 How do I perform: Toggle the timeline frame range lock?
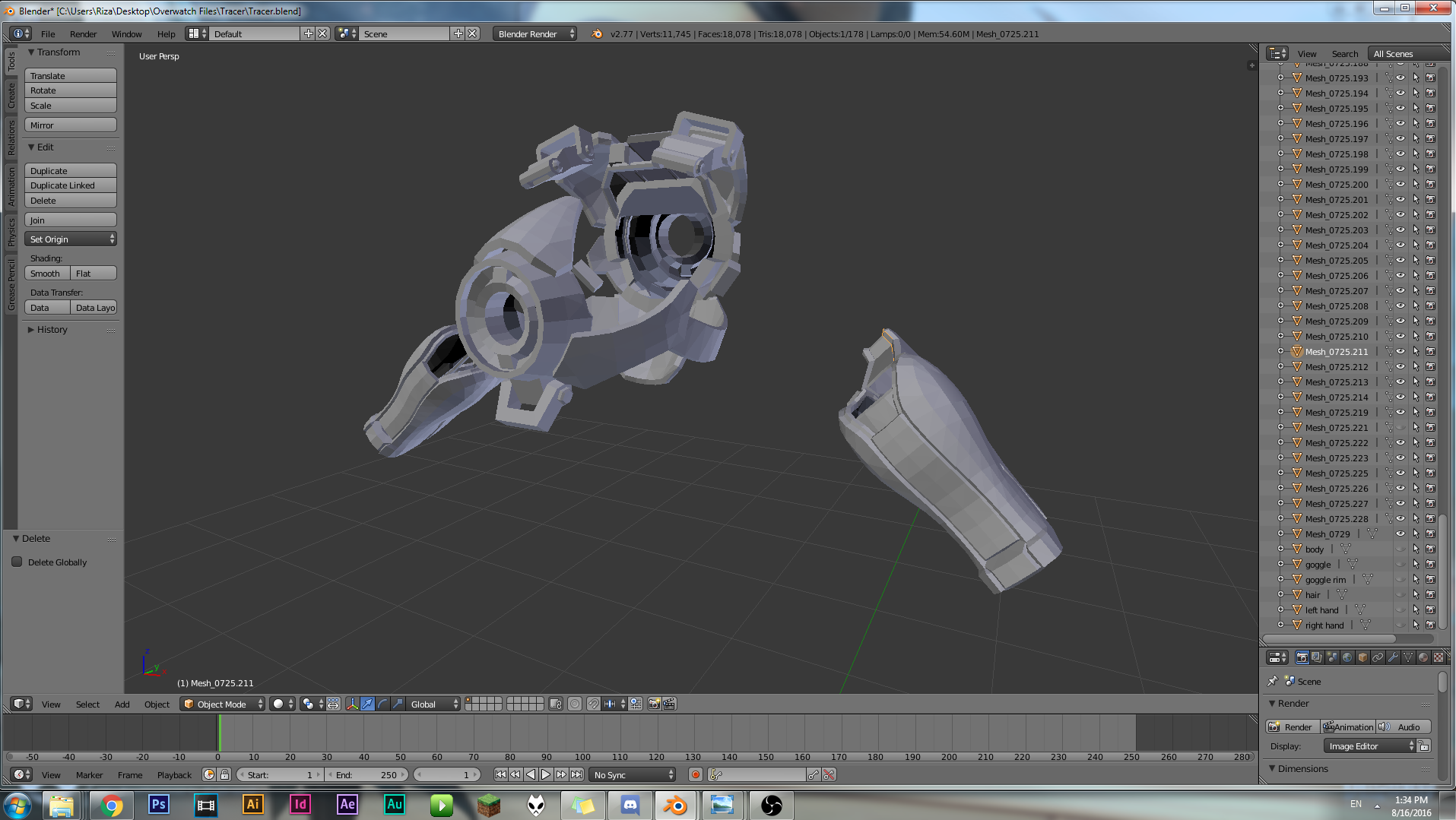click(224, 774)
